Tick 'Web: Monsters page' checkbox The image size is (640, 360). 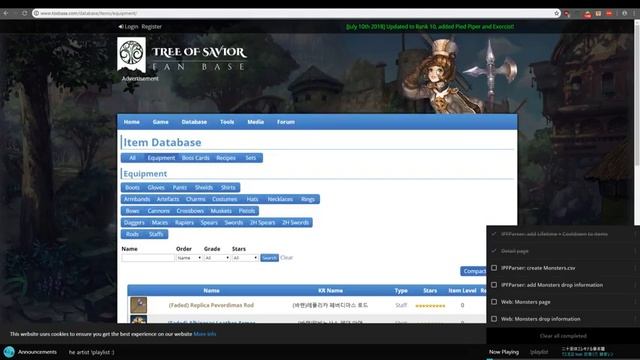click(494, 302)
